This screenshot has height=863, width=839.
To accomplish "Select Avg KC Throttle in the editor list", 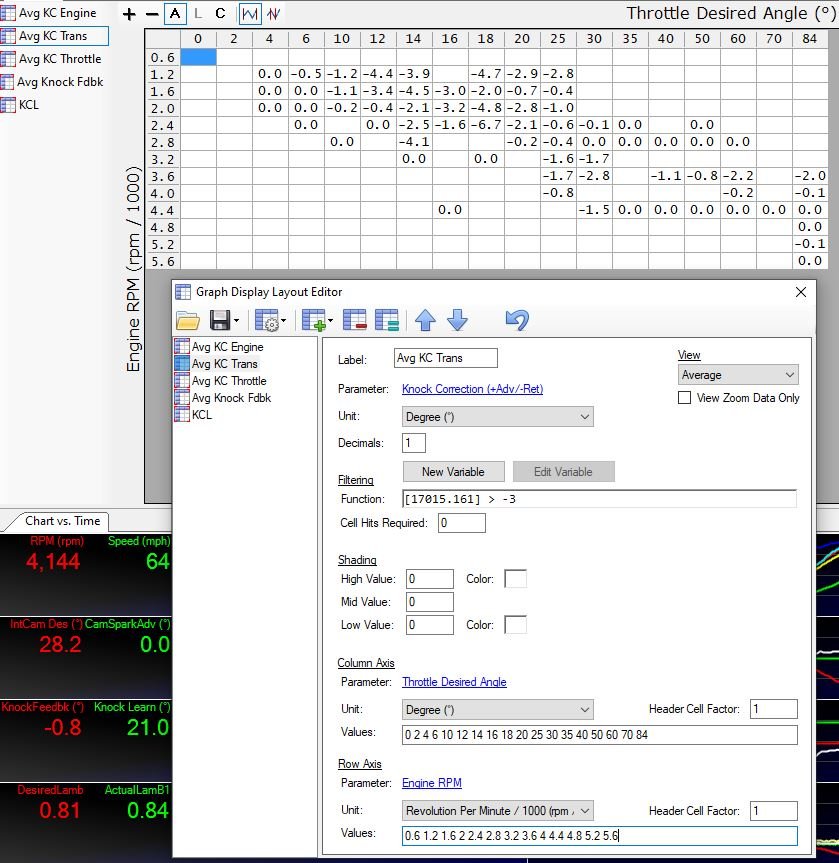I will 221,381.
